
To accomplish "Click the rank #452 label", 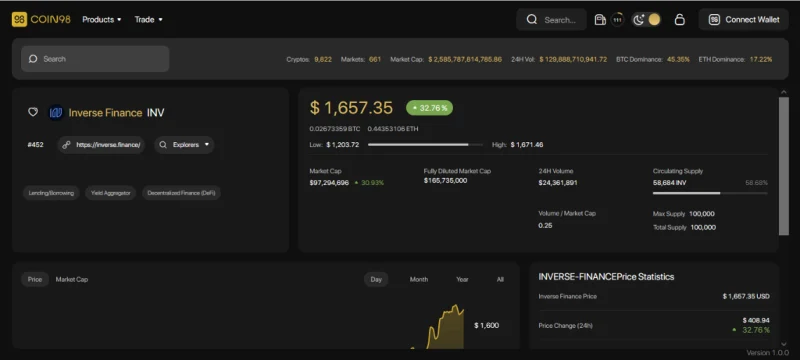I will [35, 145].
